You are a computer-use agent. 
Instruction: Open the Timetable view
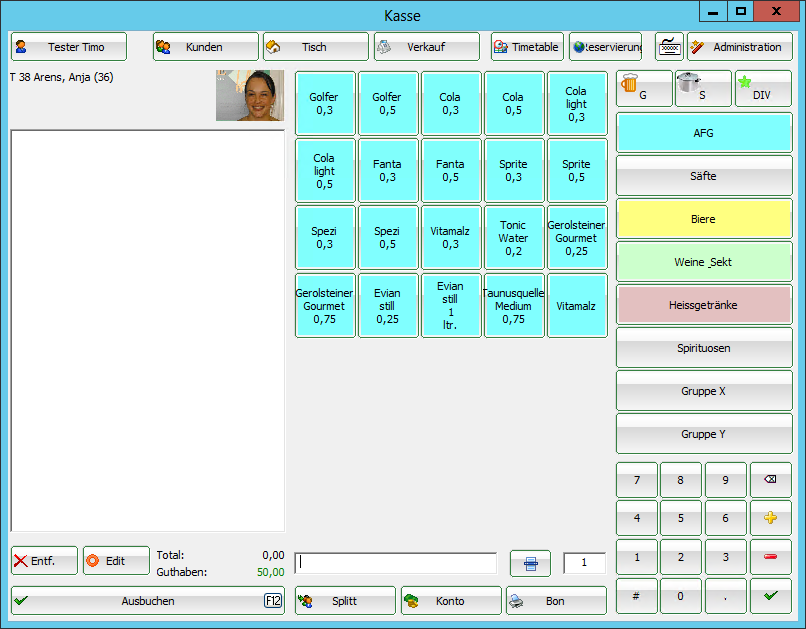(527, 47)
